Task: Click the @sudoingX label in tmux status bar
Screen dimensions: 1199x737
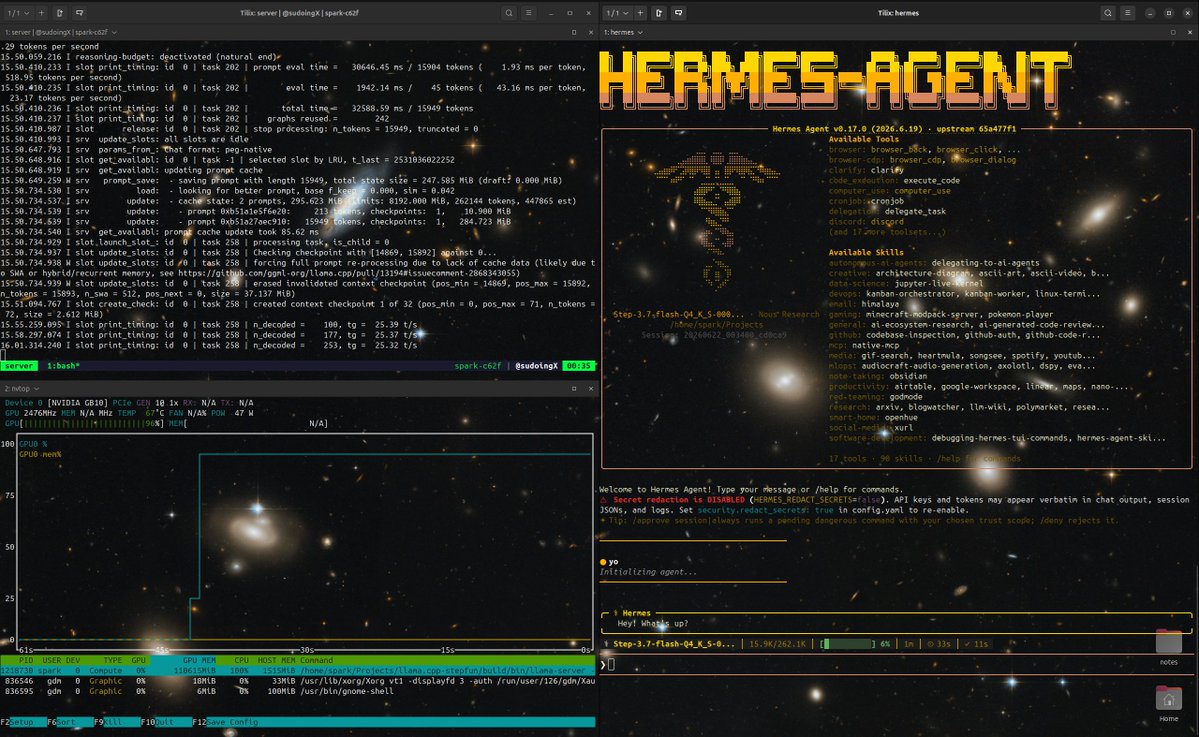Action: [x=536, y=365]
